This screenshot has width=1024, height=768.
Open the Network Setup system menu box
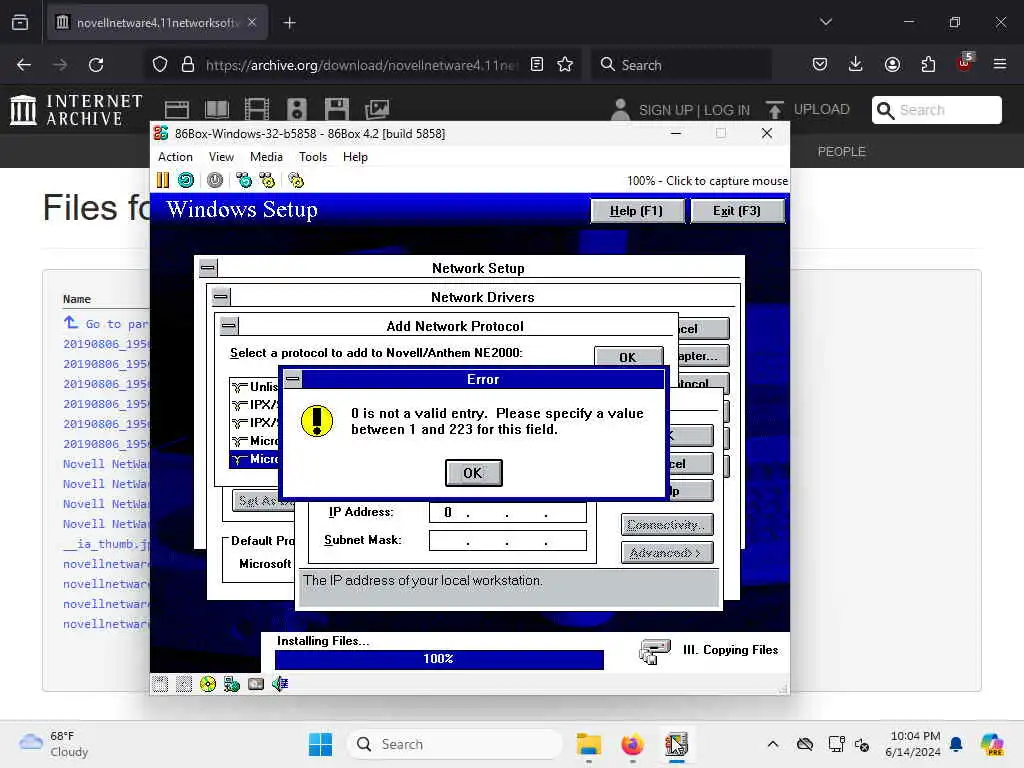click(x=208, y=268)
